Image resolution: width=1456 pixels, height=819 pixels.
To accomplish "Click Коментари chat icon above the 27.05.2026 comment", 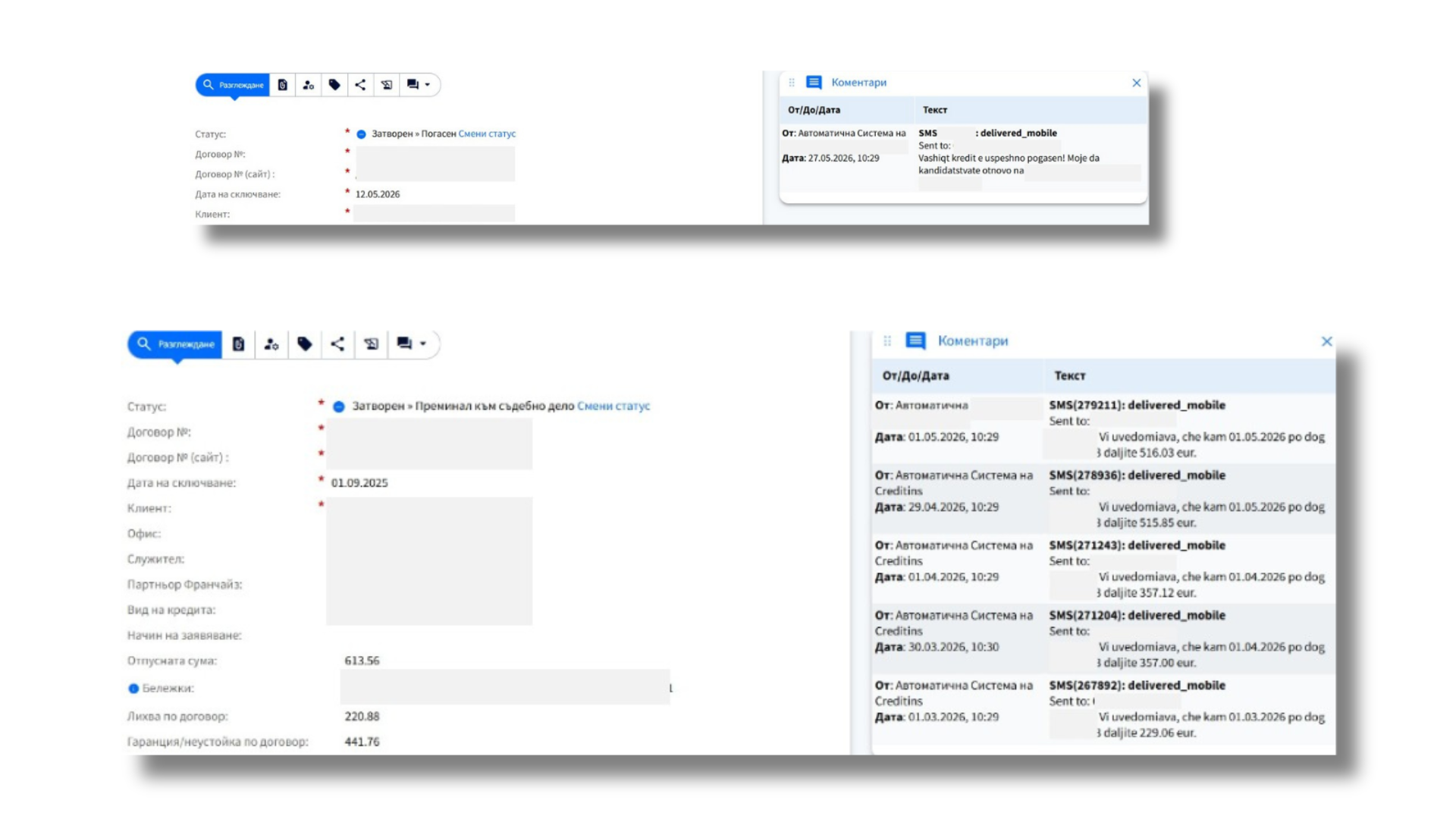I will tap(814, 82).
